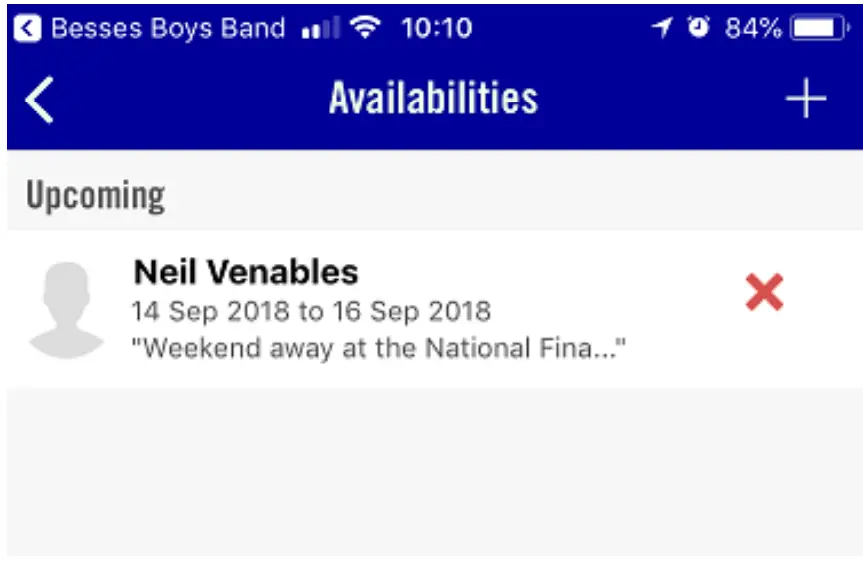Viewport: 863px width, 561px height.
Task: Tap the Availabilities page title
Action: pos(433,99)
